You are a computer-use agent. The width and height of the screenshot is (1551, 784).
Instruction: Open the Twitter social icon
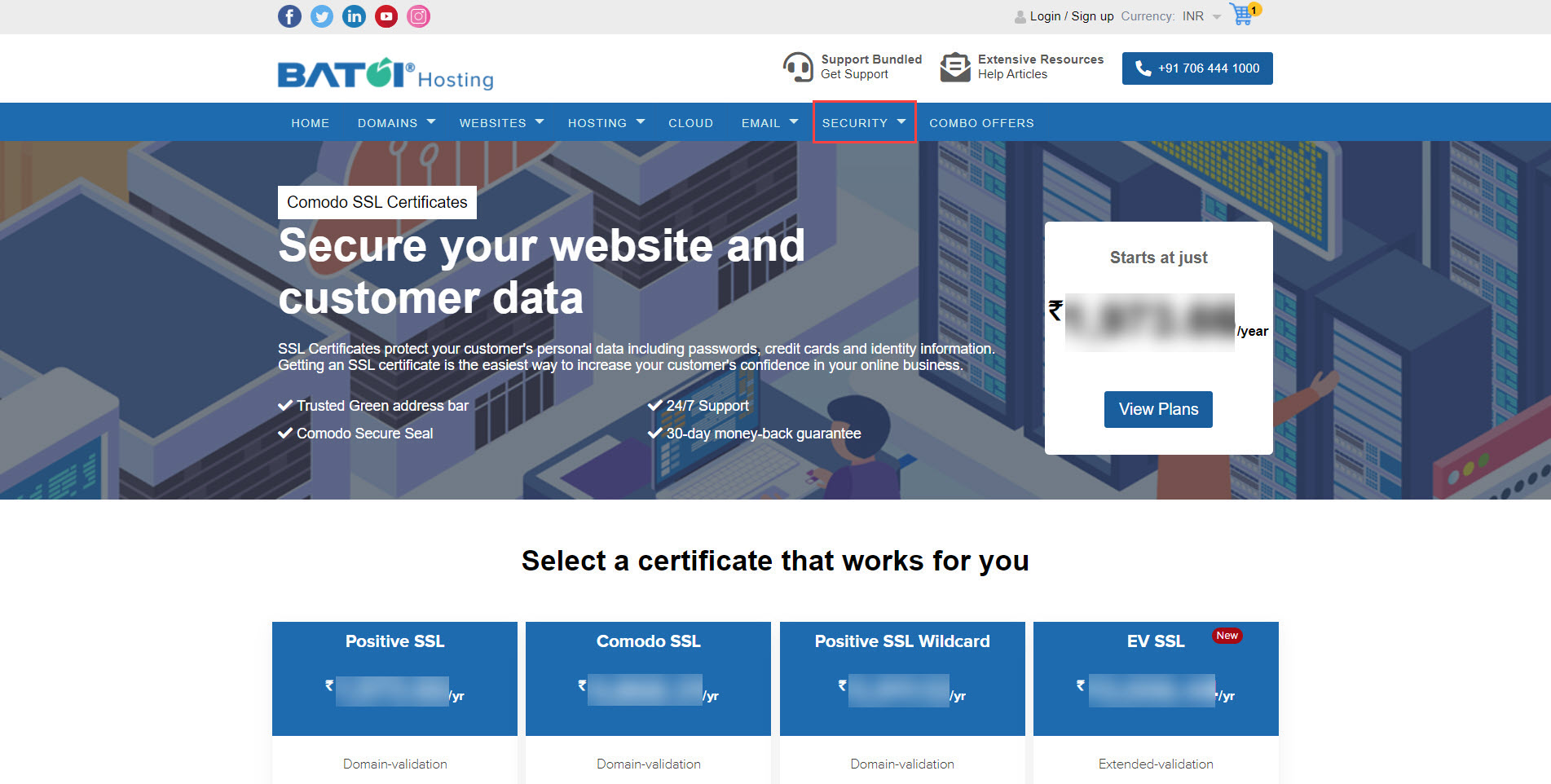click(322, 16)
